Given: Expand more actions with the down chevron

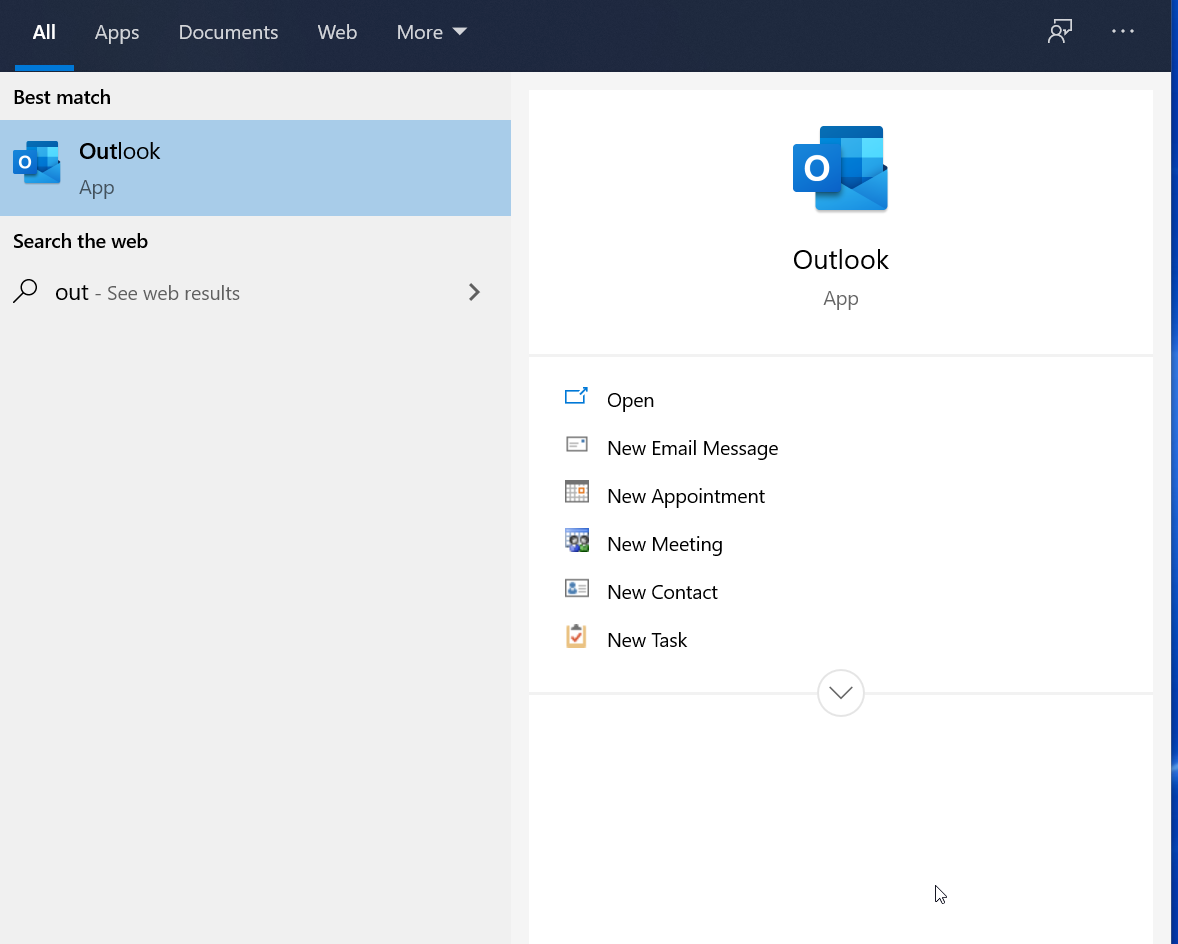Looking at the screenshot, I should pos(840,692).
